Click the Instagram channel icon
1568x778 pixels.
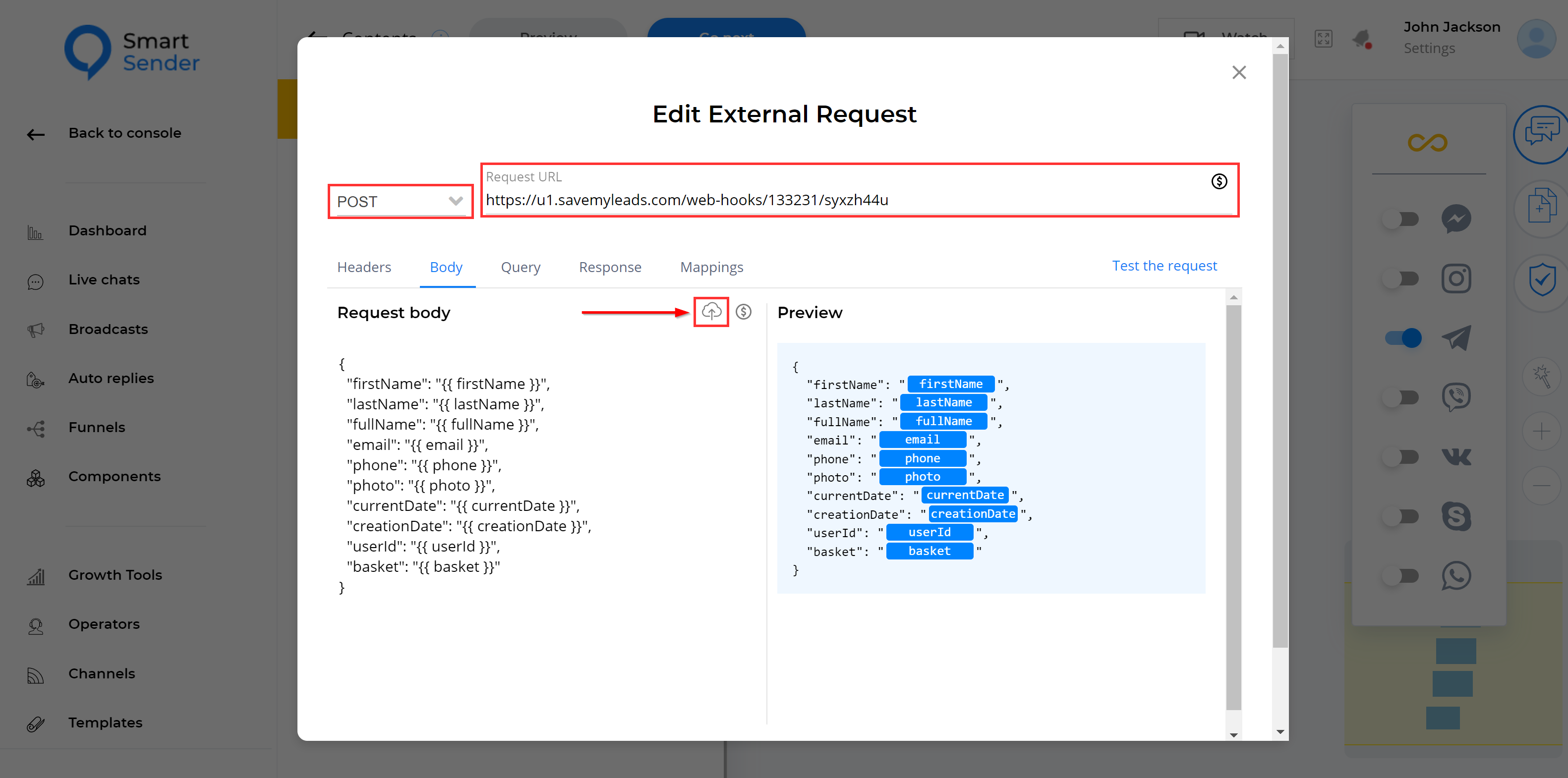[1456, 278]
